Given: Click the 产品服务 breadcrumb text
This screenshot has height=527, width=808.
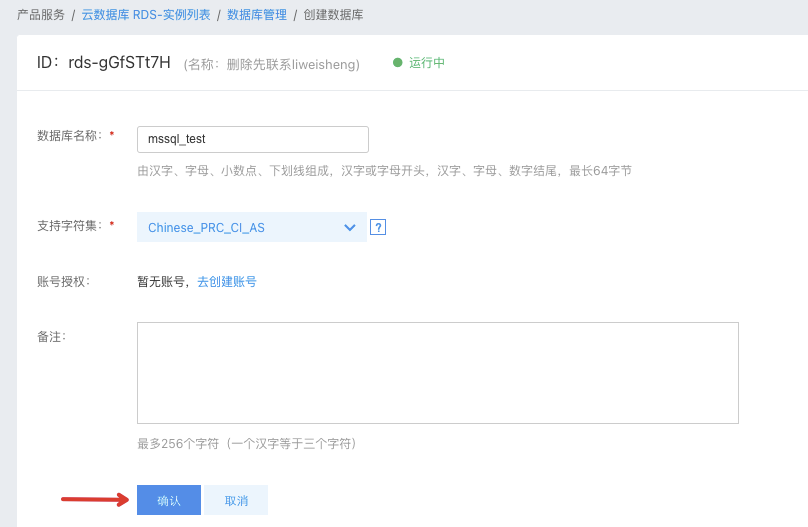Looking at the screenshot, I should (41, 15).
